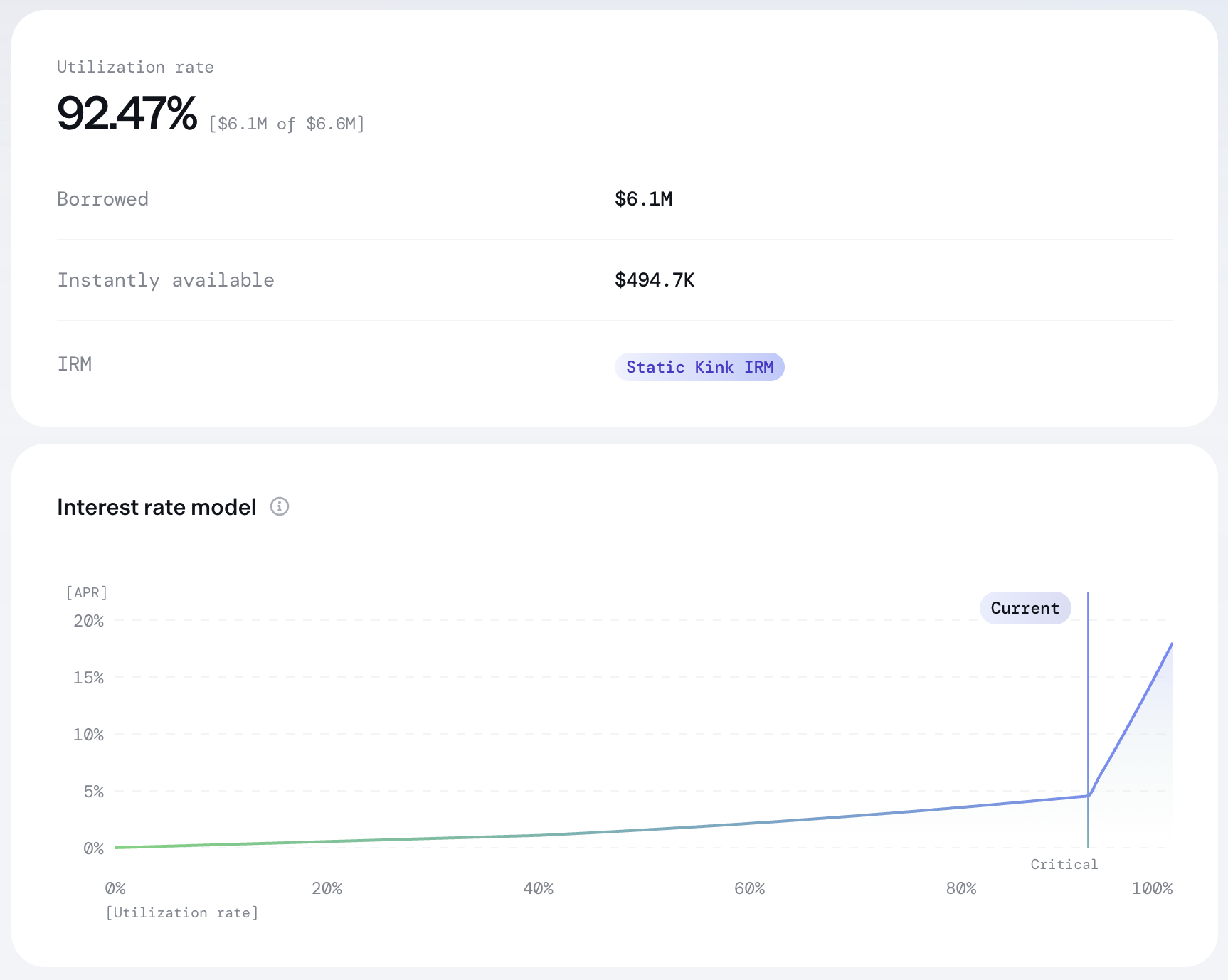
Task: Click the circled info icon beside the heading
Action: [280, 506]
